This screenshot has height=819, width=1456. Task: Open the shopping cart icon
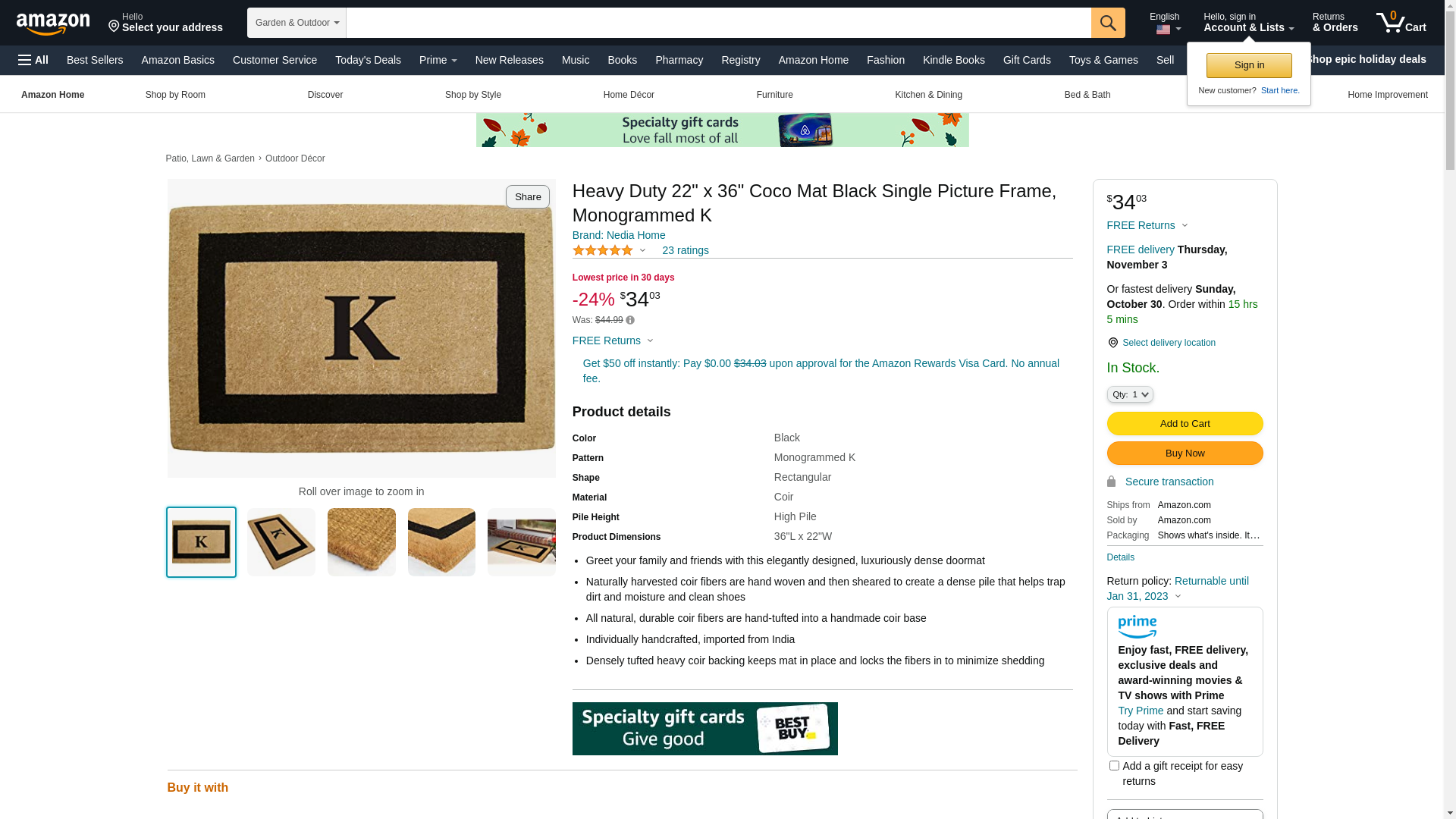[x=1401, y=23]
